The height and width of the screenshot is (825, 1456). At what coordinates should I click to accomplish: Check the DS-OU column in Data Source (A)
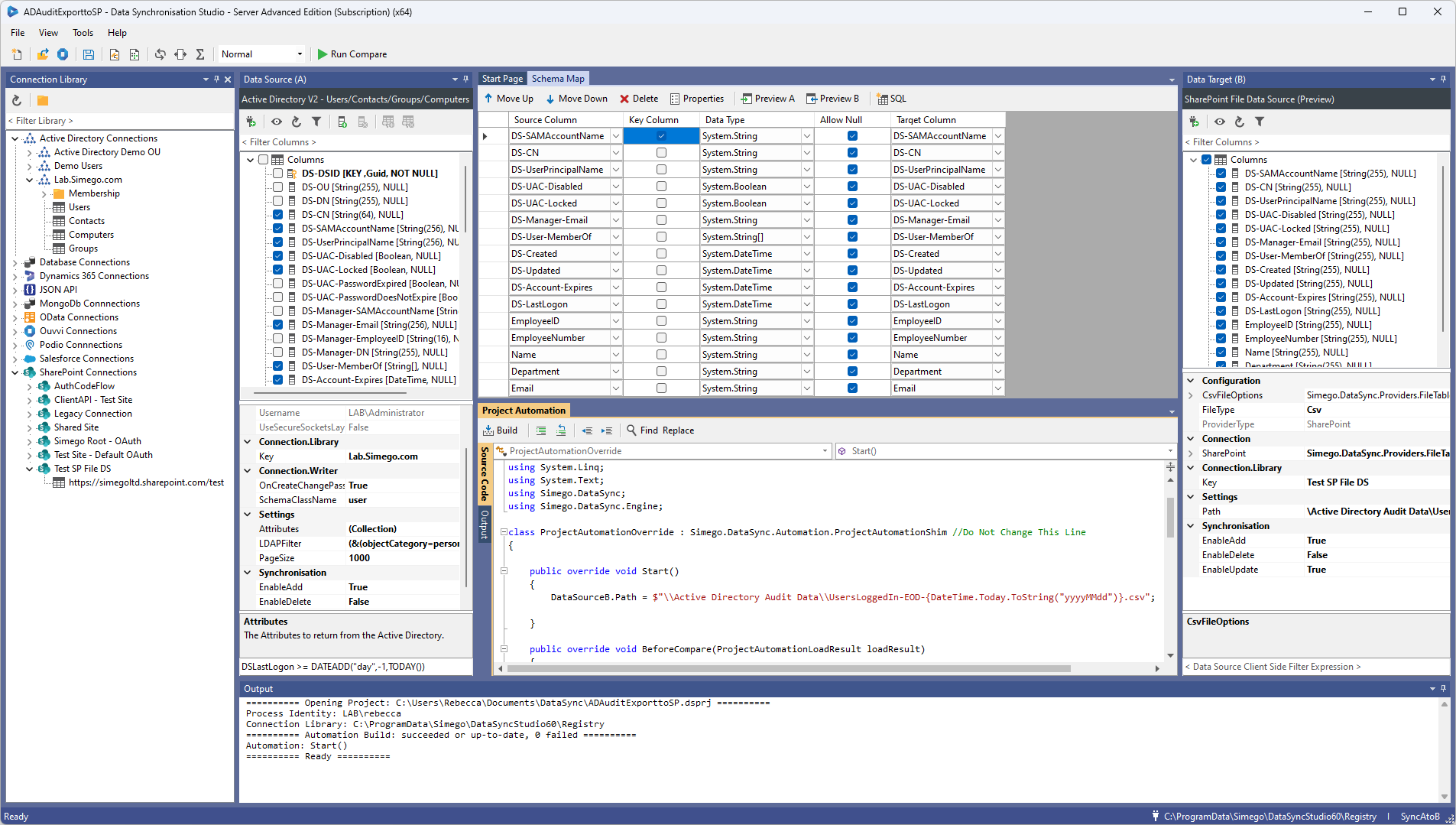[x=278, y=187]
